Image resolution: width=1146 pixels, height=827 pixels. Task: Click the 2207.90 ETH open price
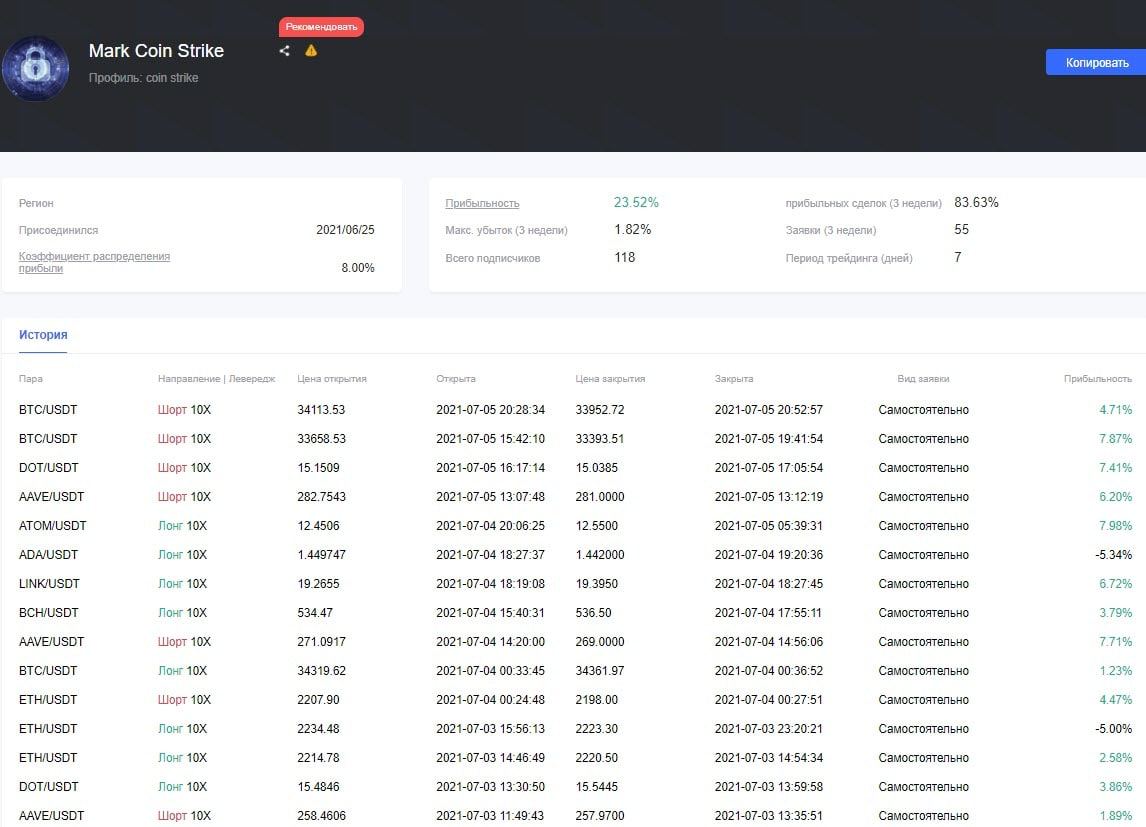tap(318, 700)
